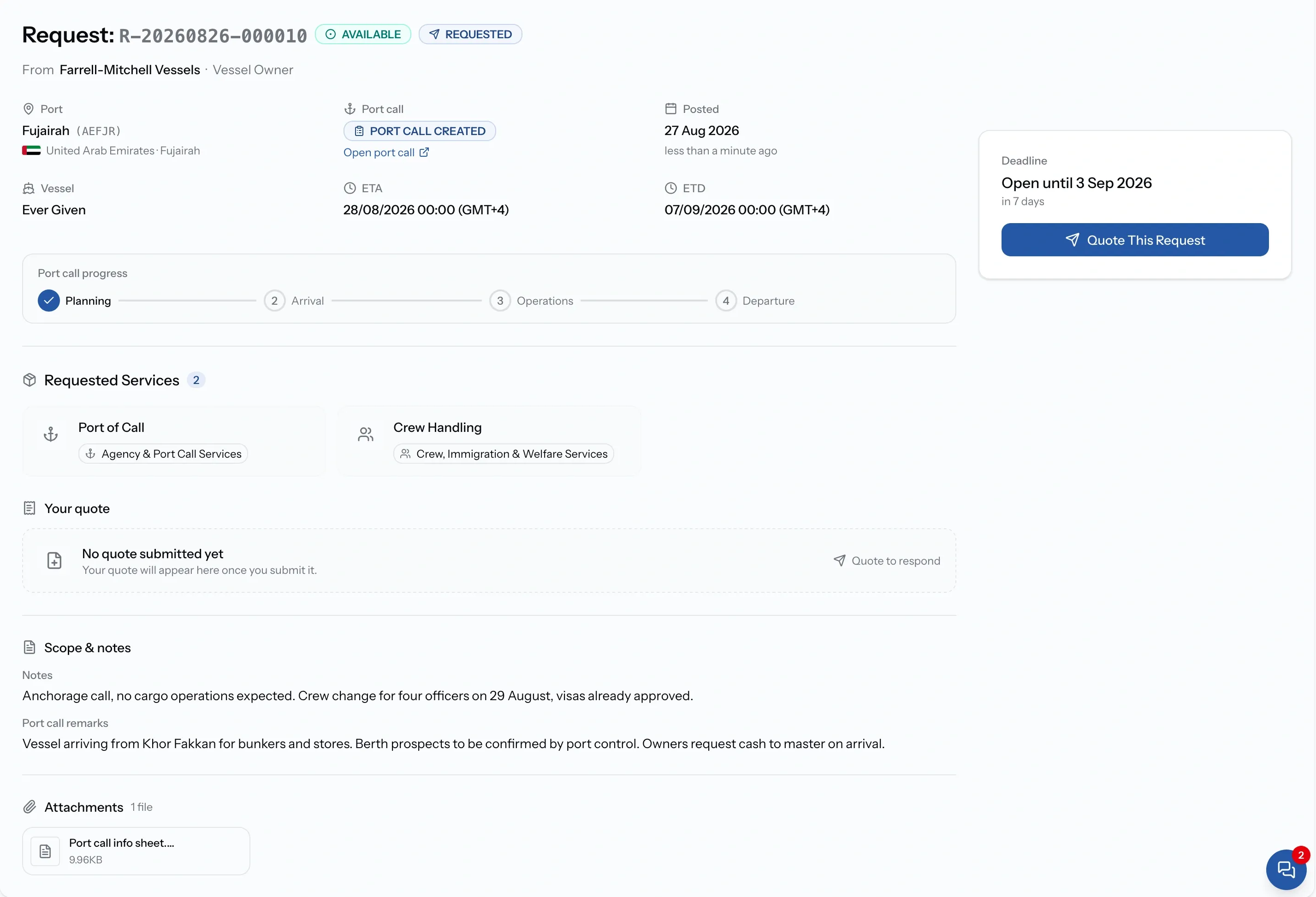The image size is (1316, 897).
Task: Click the AVAILABLE status badge
Action: 363,34
